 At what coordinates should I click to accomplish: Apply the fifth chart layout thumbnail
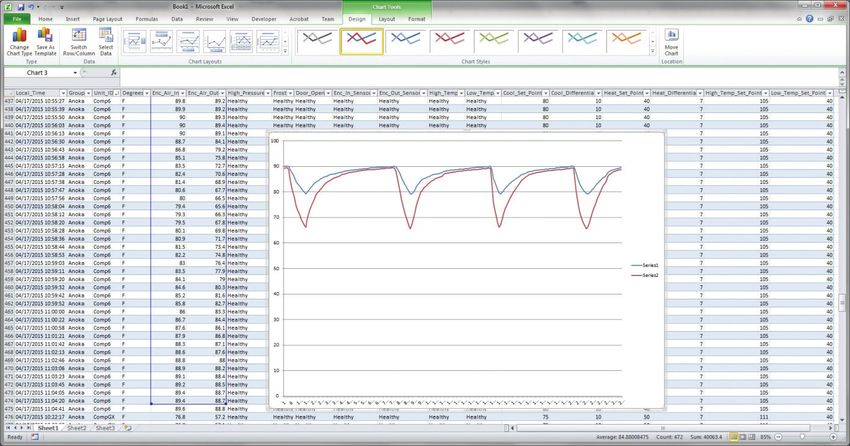click(241, 42)
